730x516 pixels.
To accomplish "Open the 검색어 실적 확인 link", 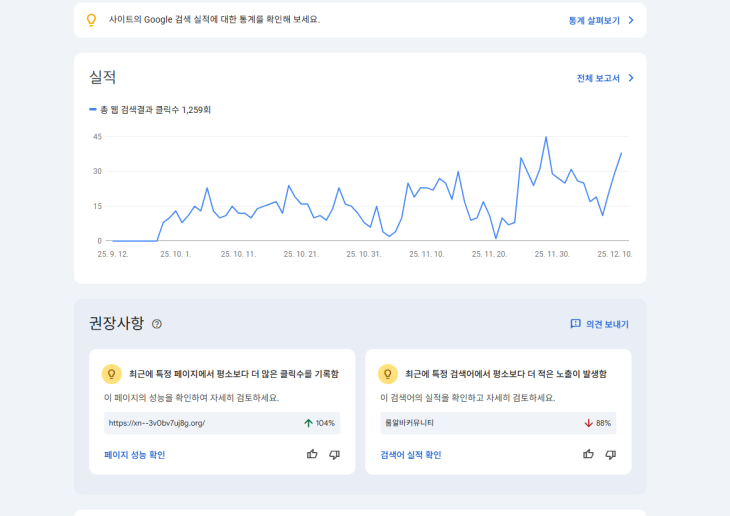I will click(x=410, y=455).
